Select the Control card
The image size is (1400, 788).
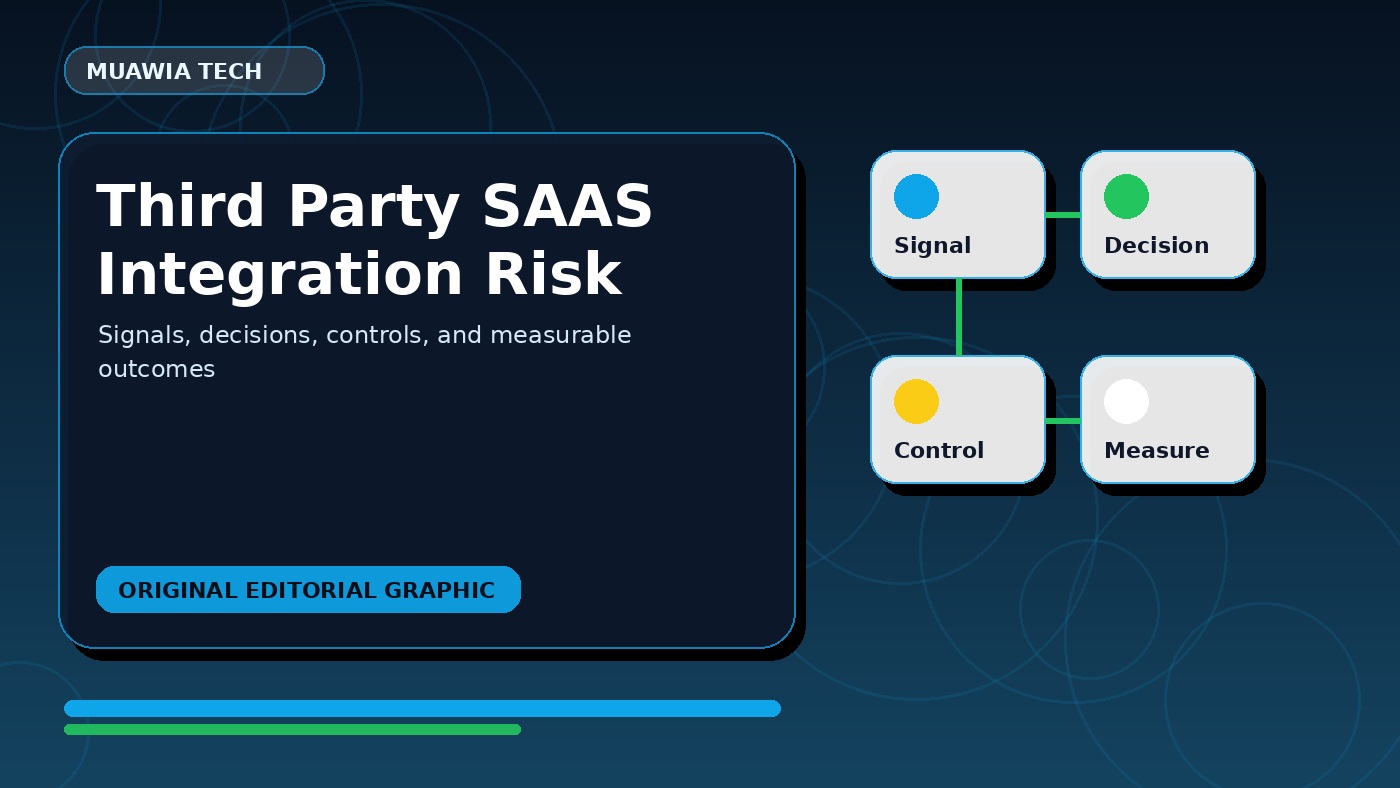click(x=958, y=420)
